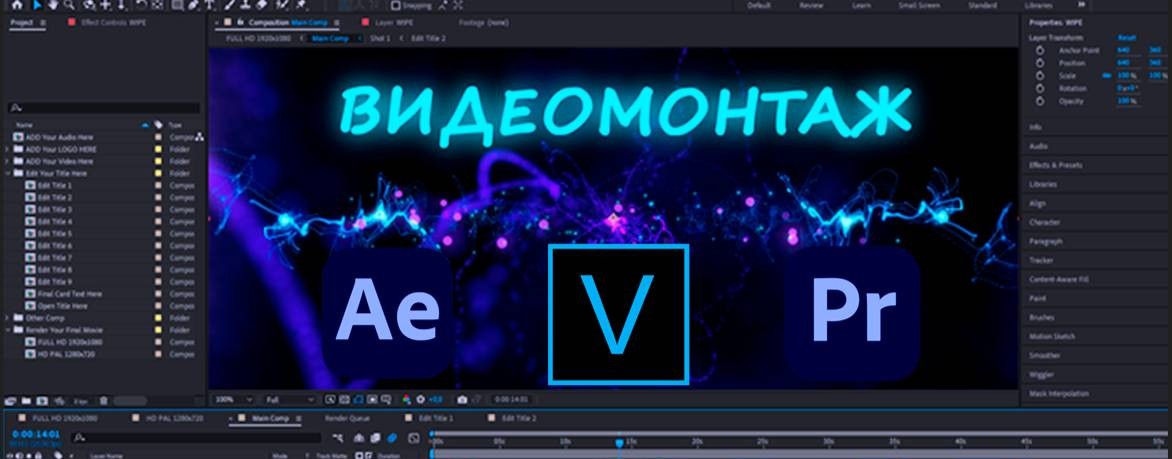Click the Main Comp timeline tab menu icon
Image resolution: width=1172 pixels, height=459 pixels.
coord(298,419)
